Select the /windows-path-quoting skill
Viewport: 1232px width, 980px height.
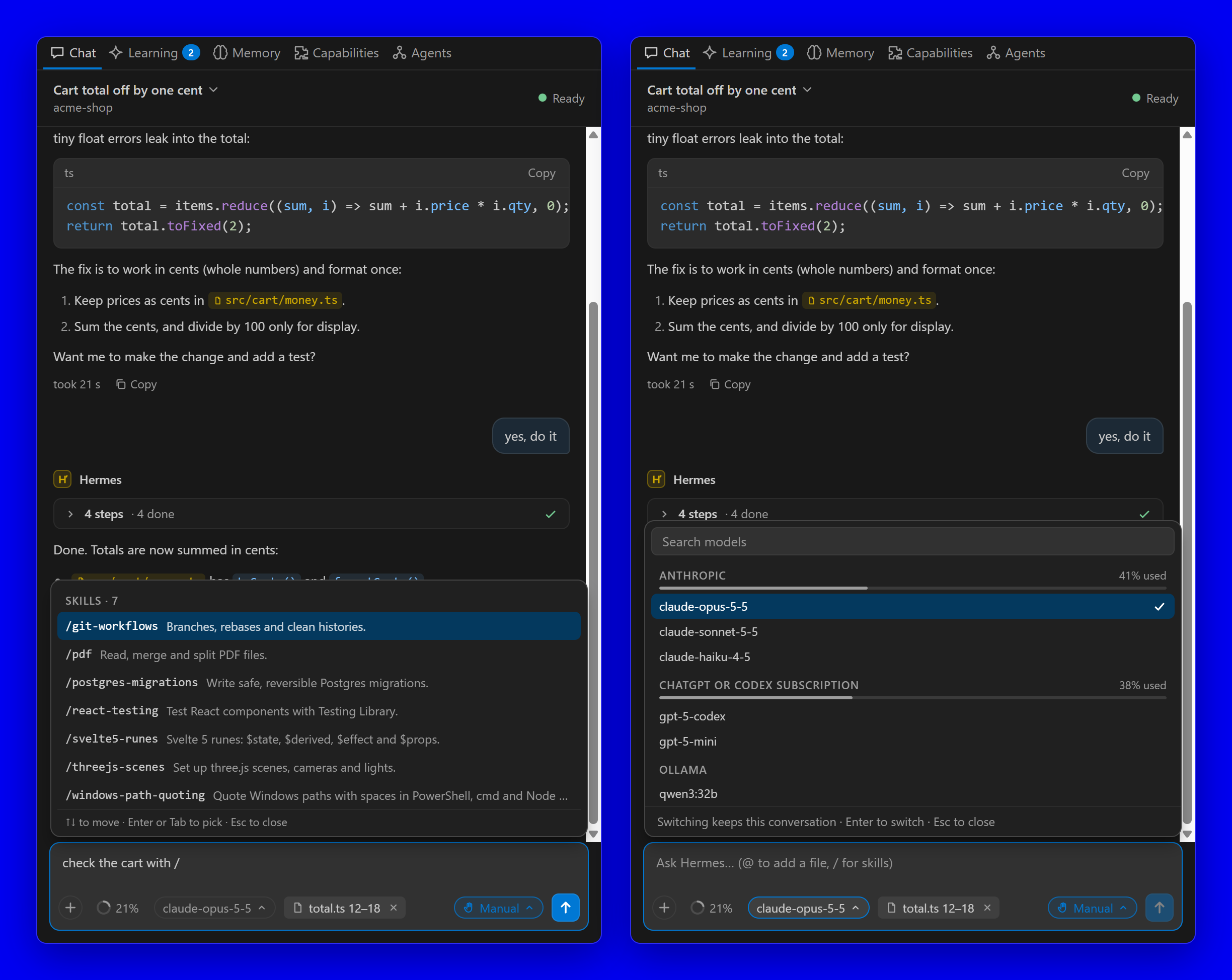(x=319, y=795)
